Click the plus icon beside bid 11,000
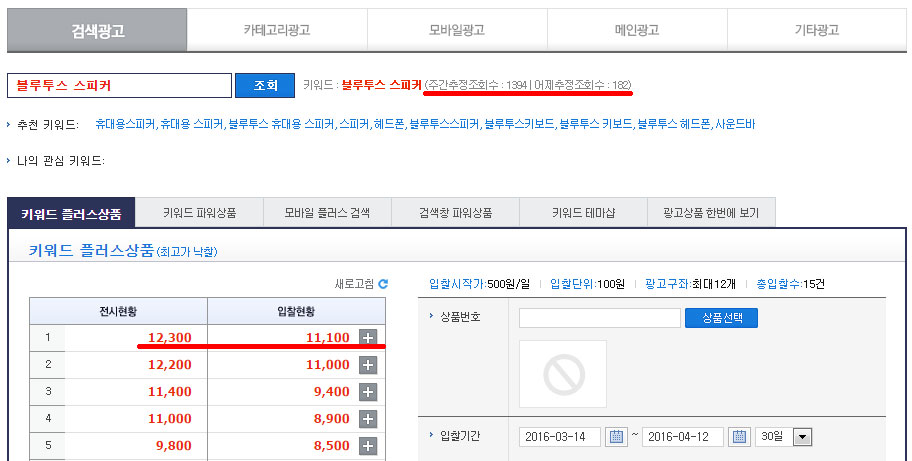The height and width of the screenshot is (461, 912). point(368,364)
